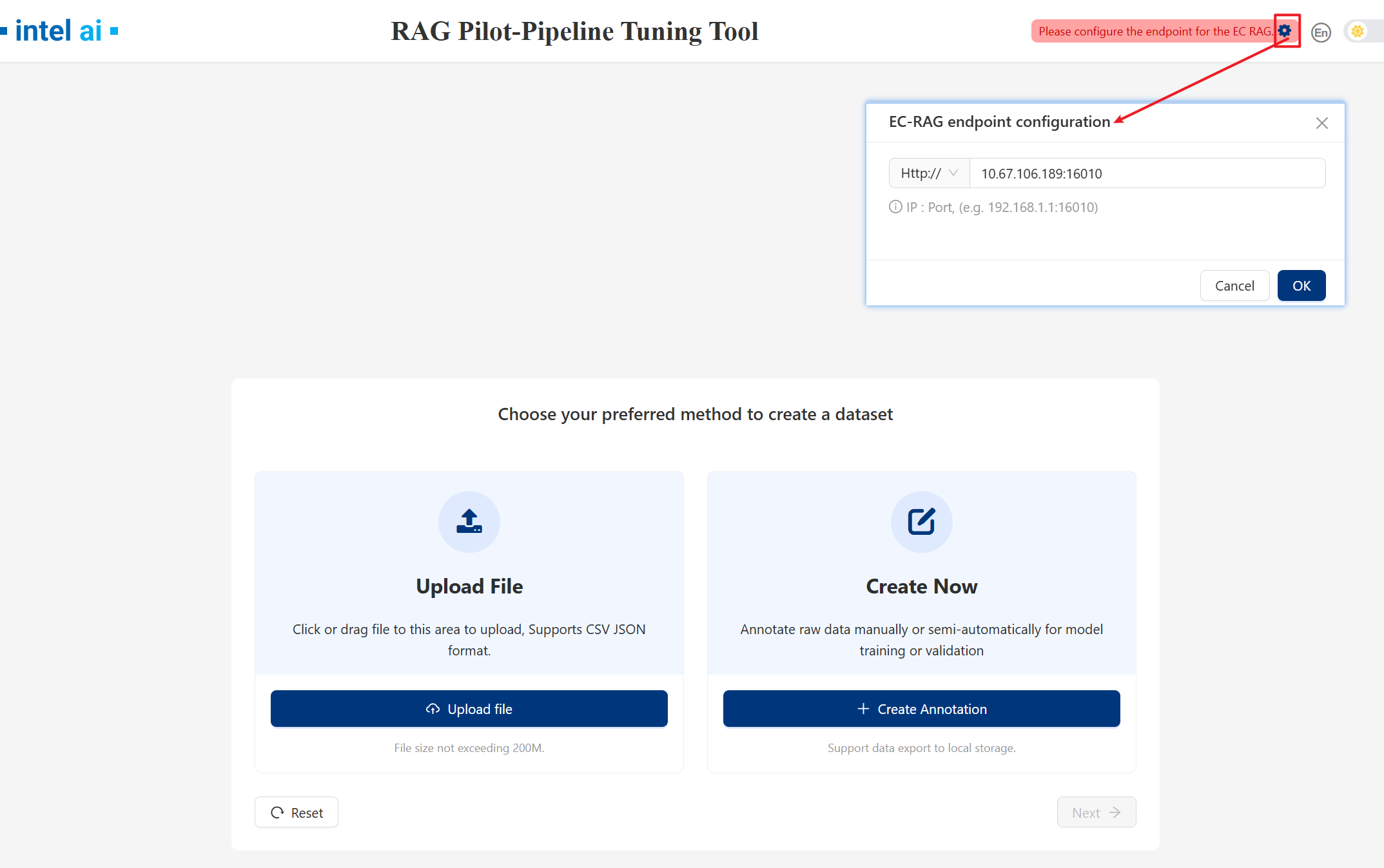Click the cloud icon on the Upload file button
This screenshot has height=868, width=1384.
click(x=433, y=709)
